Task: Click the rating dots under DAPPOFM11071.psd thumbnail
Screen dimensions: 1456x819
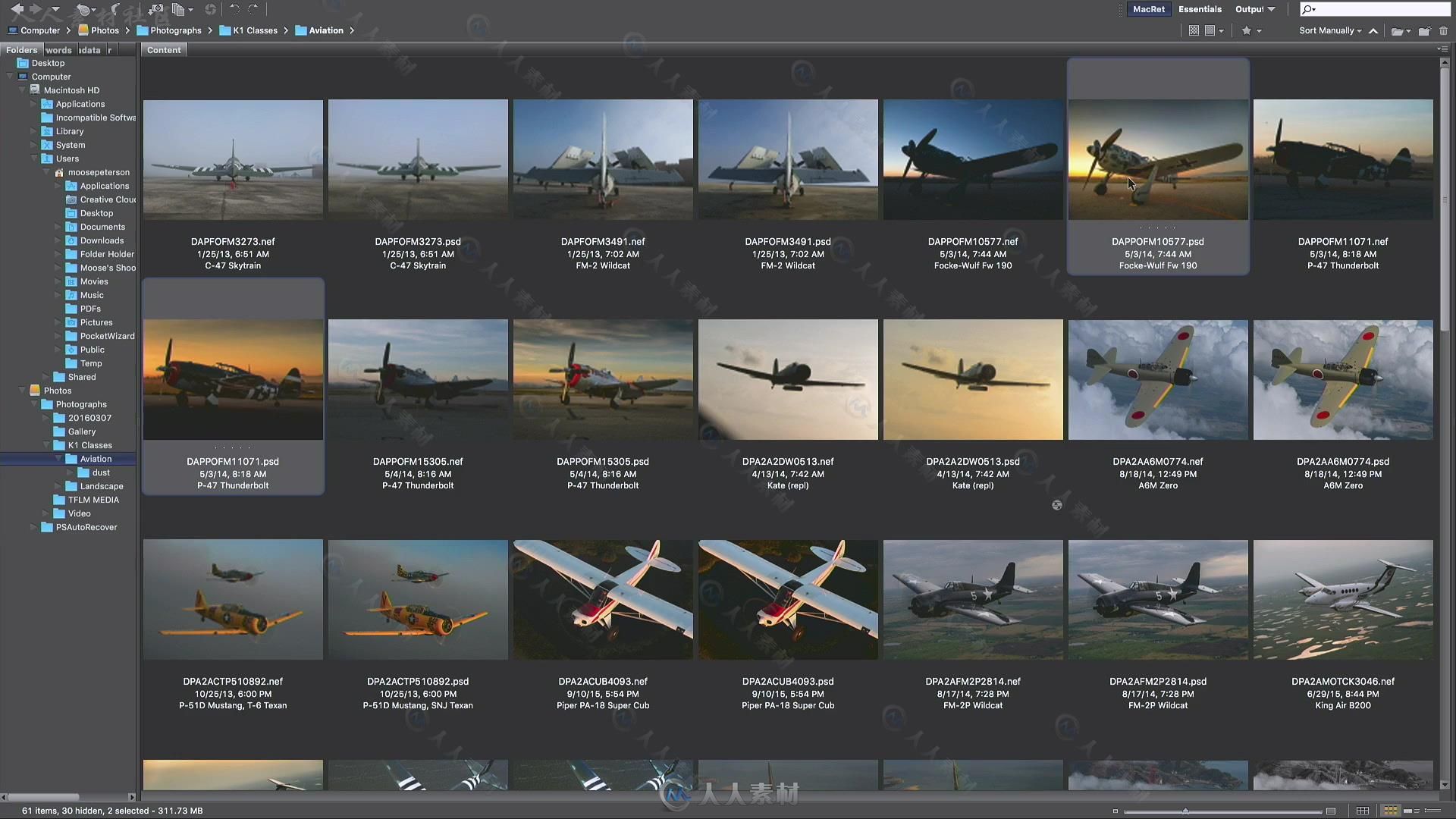Action: click(233, 447)
